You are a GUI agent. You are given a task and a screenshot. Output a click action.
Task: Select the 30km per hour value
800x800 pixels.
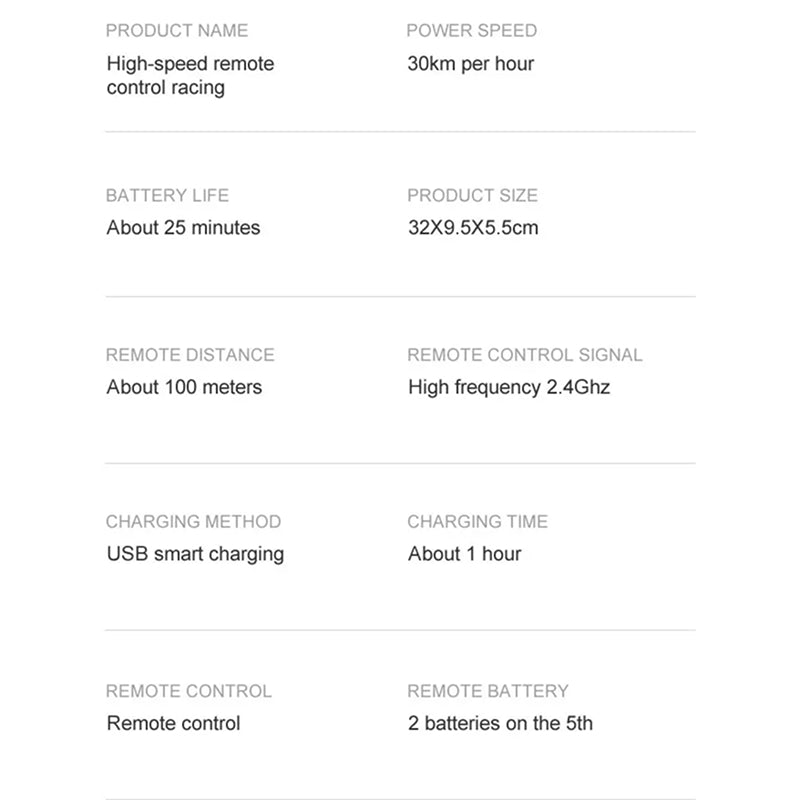[470, 64]
